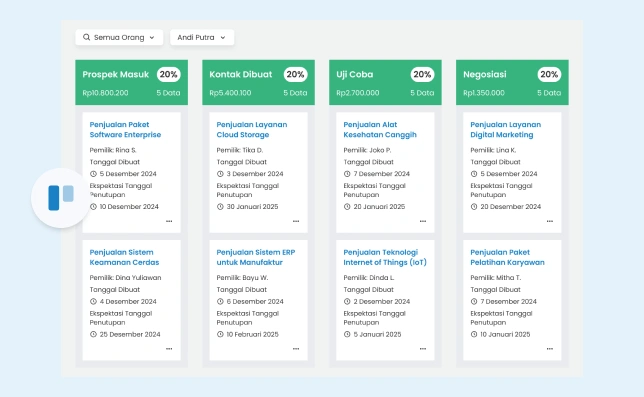Screen dimensions: 644x397
Task: Click the 20% badge in Negosiasi
Action: (549, 74)
